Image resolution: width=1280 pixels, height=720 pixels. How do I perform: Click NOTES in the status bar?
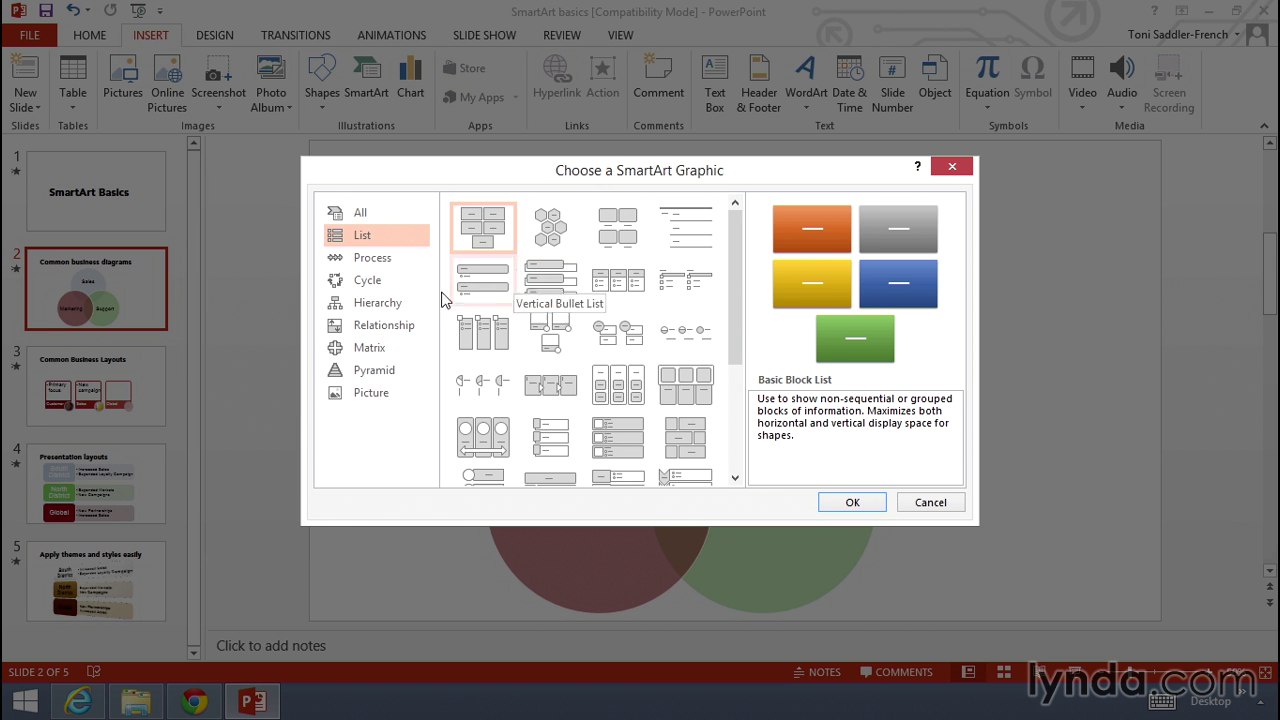(x=816, y=672)
